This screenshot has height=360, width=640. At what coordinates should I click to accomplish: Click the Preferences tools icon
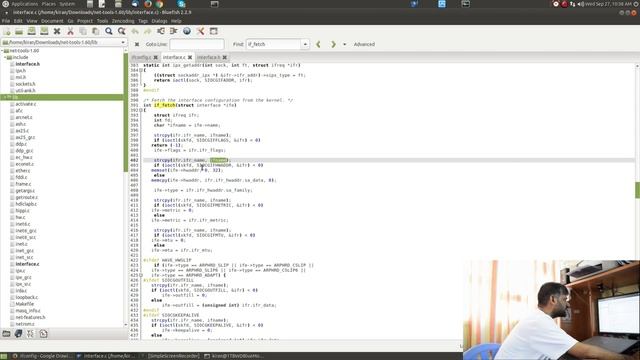pyautogui.click(x=200, y=31)
